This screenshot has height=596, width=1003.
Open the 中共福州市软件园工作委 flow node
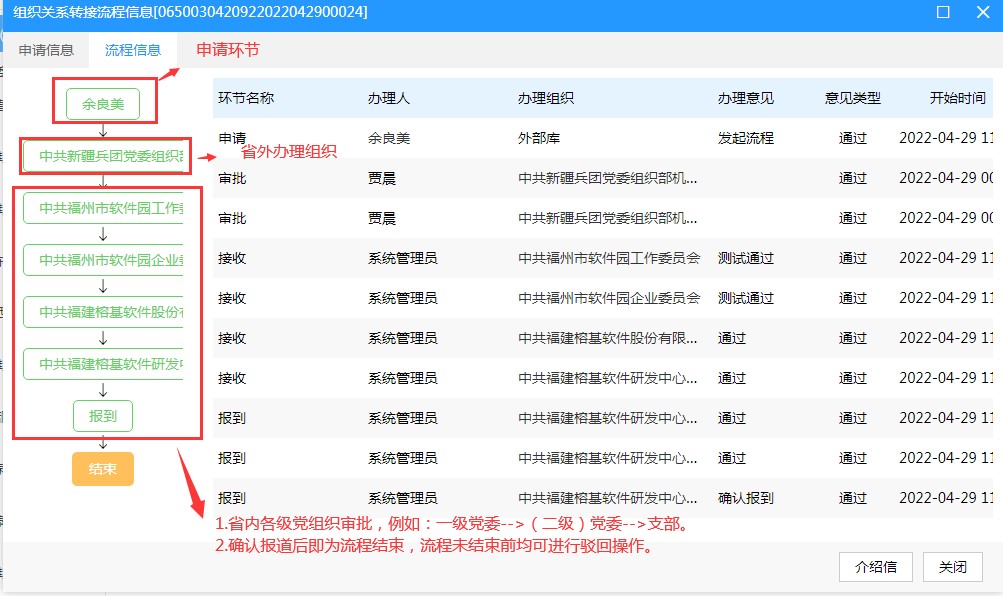click(x=105, y=208)
